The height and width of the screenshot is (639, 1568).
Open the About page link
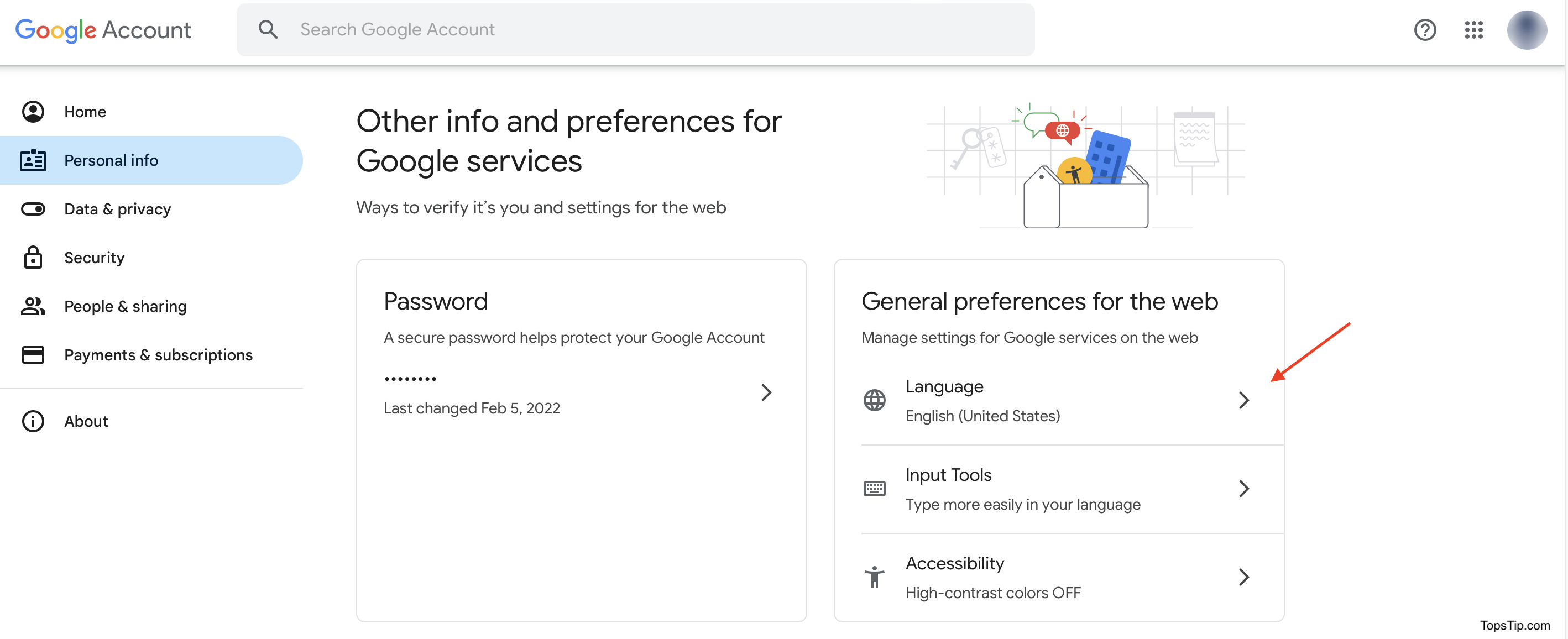pyautogui.click(x=86, y=421)
